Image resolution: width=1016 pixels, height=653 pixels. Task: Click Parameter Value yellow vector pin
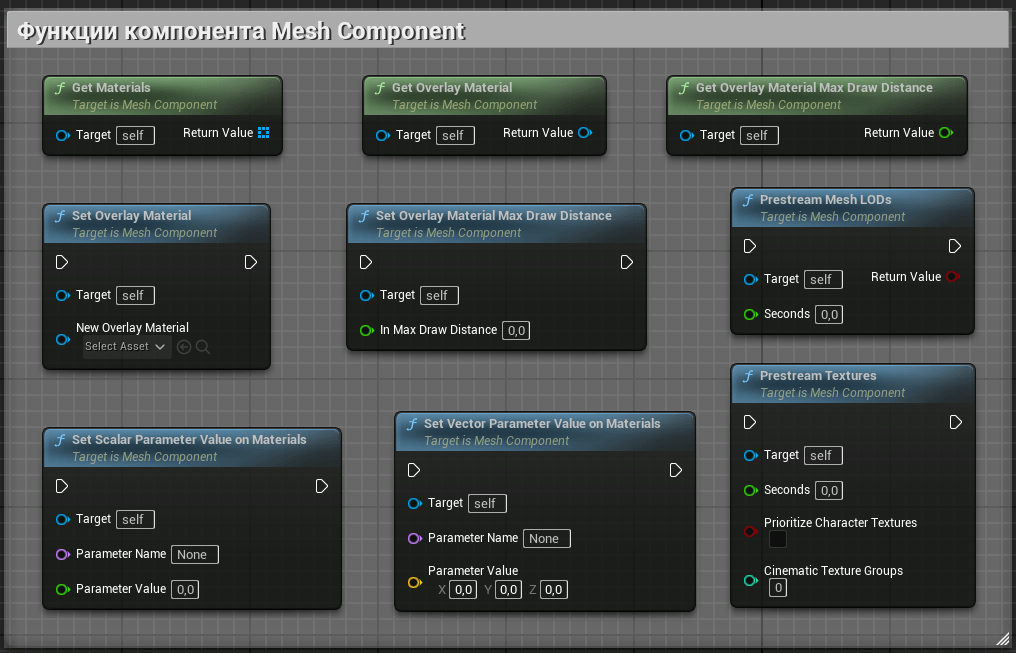(415, 582)
